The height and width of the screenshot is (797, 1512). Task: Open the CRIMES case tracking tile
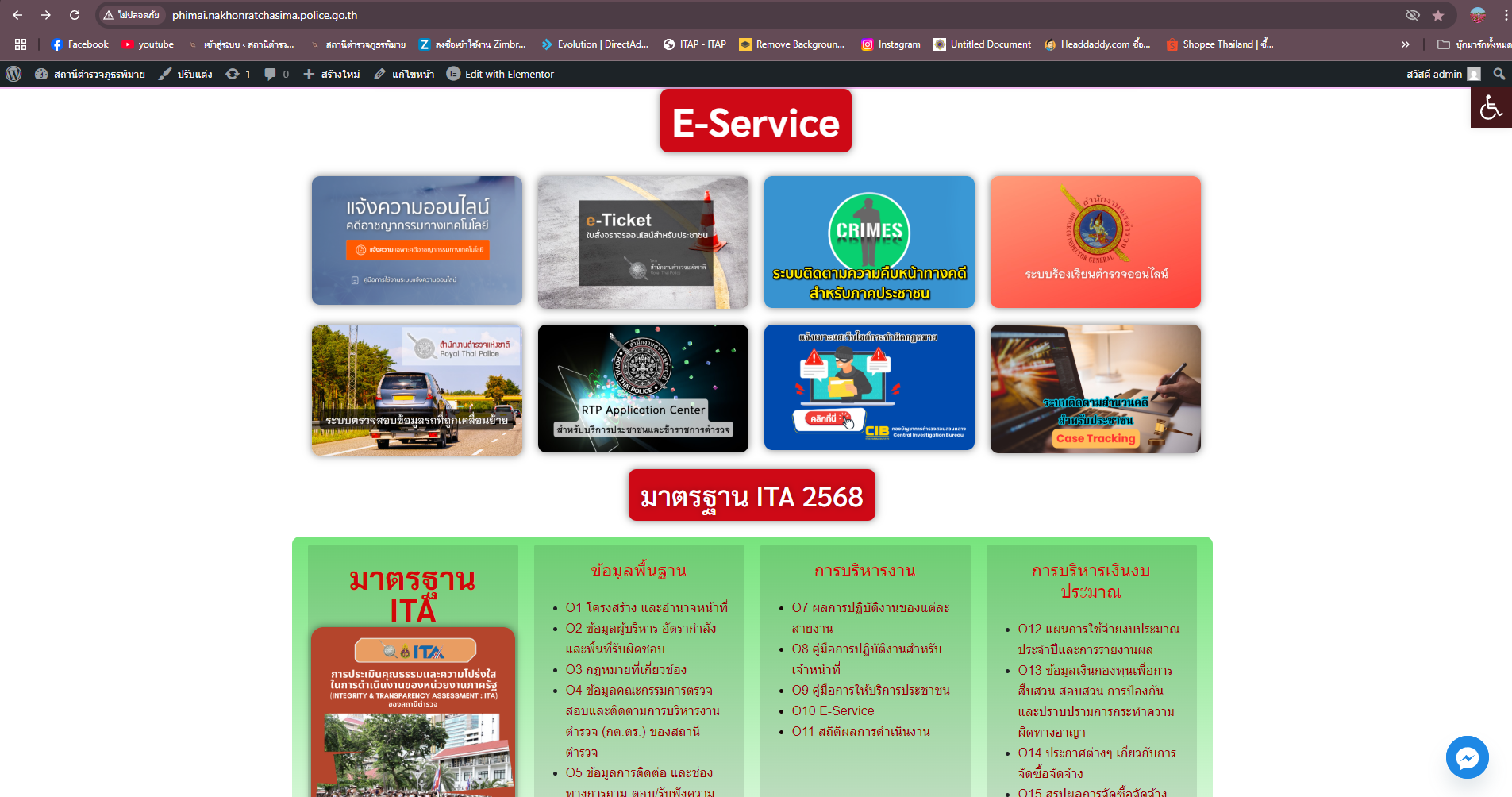pos(869,242)
